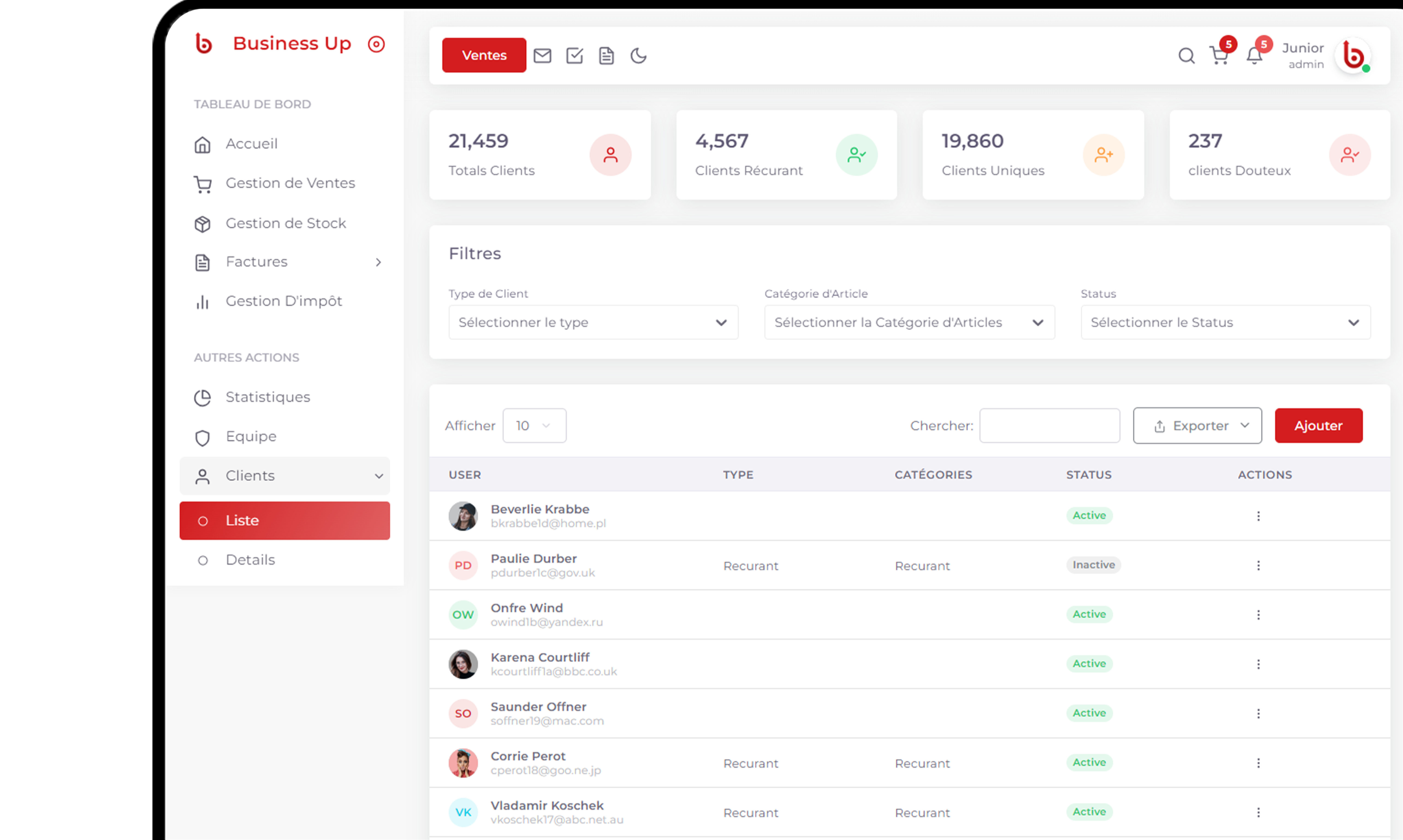This screenshot has width=1403, height=840.
Task: Open the document file icon in top bar
Action: 606,56
